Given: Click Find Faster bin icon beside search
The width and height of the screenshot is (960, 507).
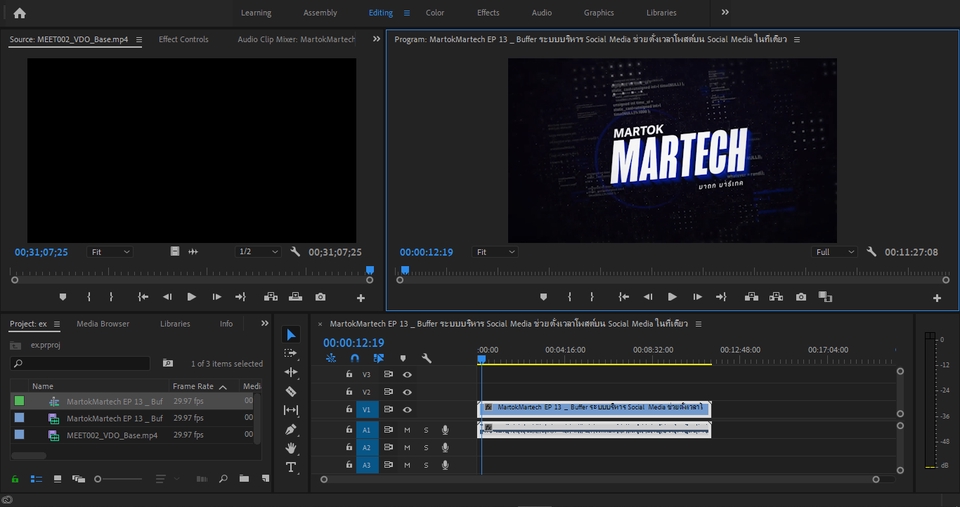Looking at the screenshot, I should (x=168, y=363).
